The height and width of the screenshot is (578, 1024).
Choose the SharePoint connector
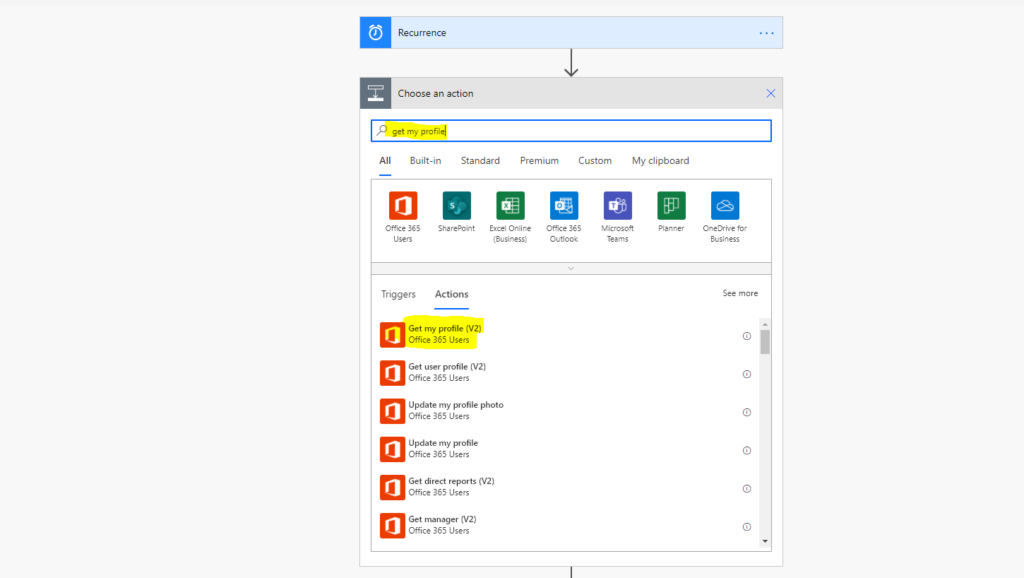tap(456, 212)
